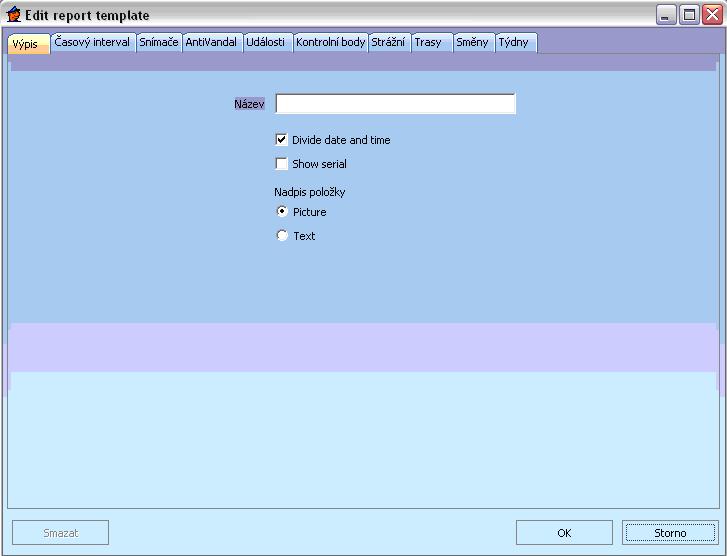Switch to the Trasy tab

click(x=431, y=43)
